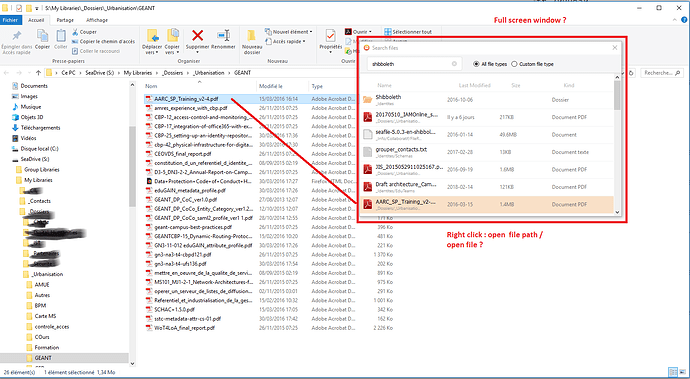Click the Back navigation arrow in Explorer

[6, 73]
